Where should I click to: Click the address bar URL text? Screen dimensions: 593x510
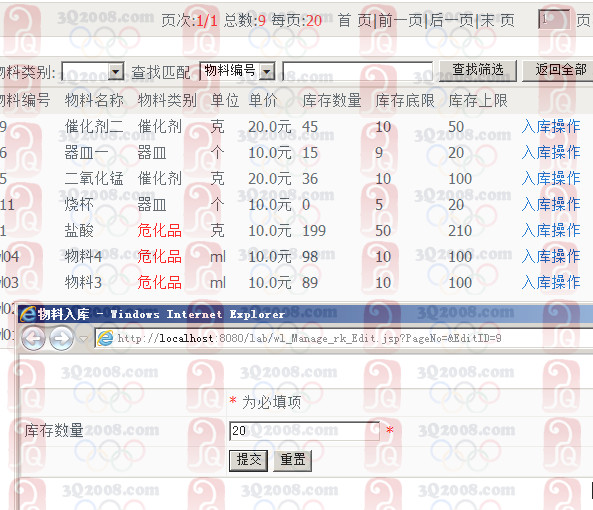pyautogui.click(x=309, y=338)
